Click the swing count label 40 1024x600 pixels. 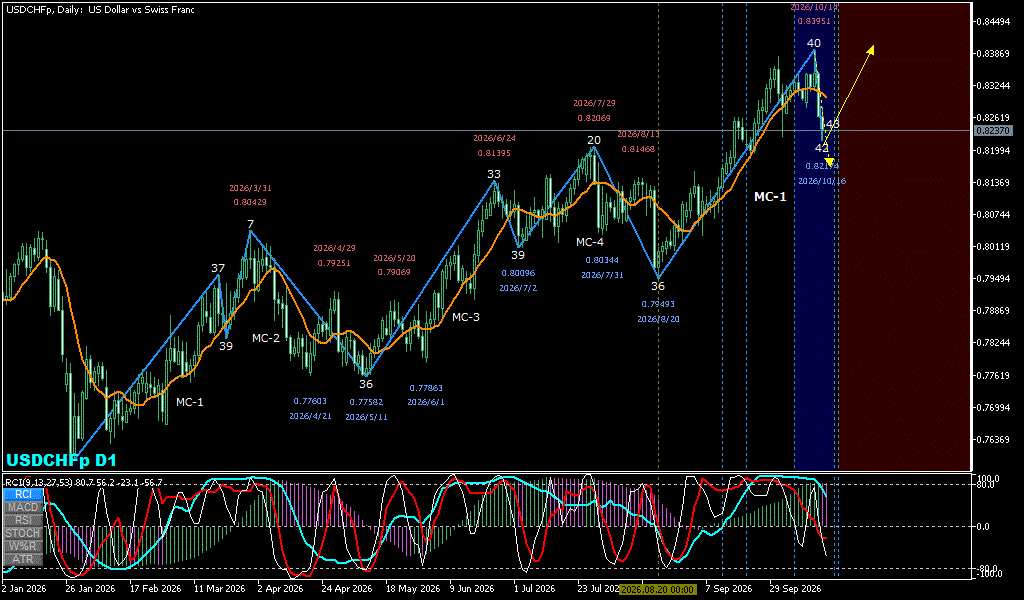813,44
